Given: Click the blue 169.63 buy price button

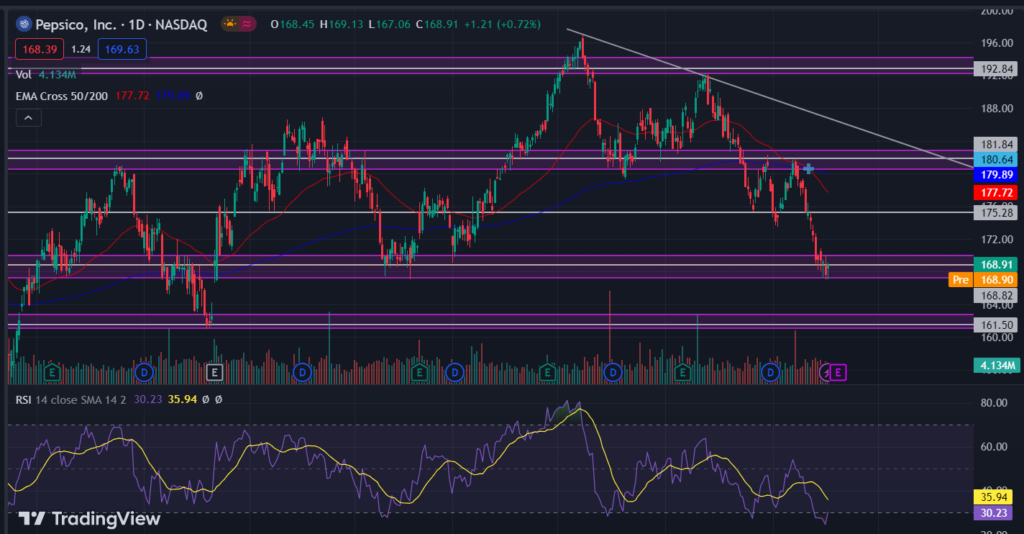Looking at the screenshot, I should [122, 49].
